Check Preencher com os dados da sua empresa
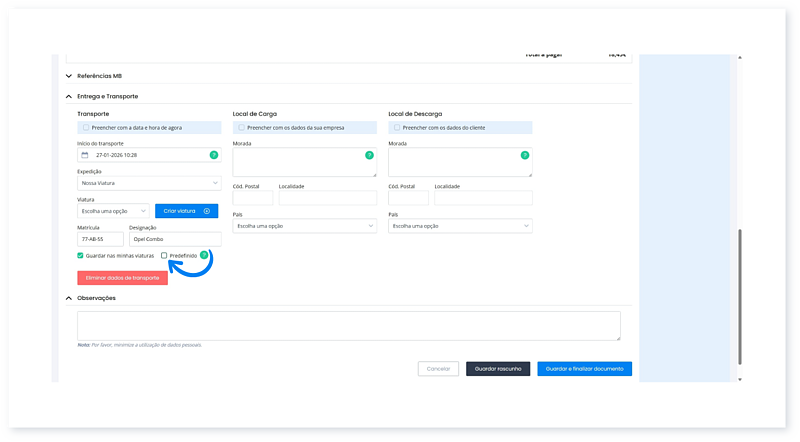The height and width of the screenshot is (442, 800). click(x=241, y=128)
